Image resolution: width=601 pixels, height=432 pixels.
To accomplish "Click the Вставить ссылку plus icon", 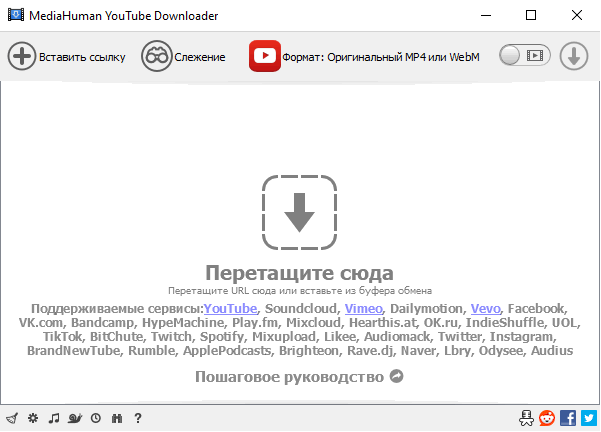I will point(22,56).
